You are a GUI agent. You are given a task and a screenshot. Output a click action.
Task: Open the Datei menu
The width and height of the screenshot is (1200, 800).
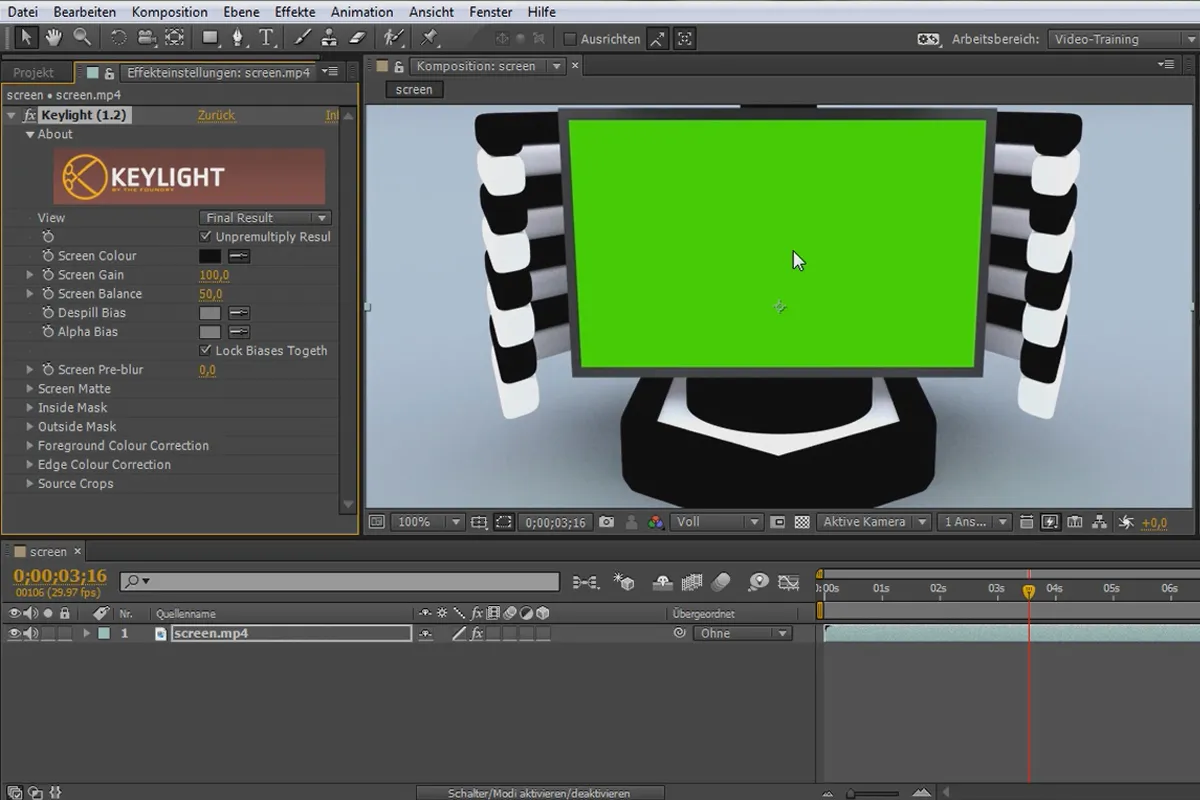pos(22,12)
